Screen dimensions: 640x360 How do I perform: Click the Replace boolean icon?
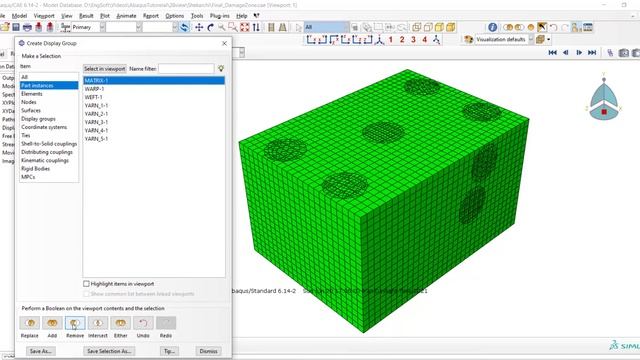tap(30, 323)
